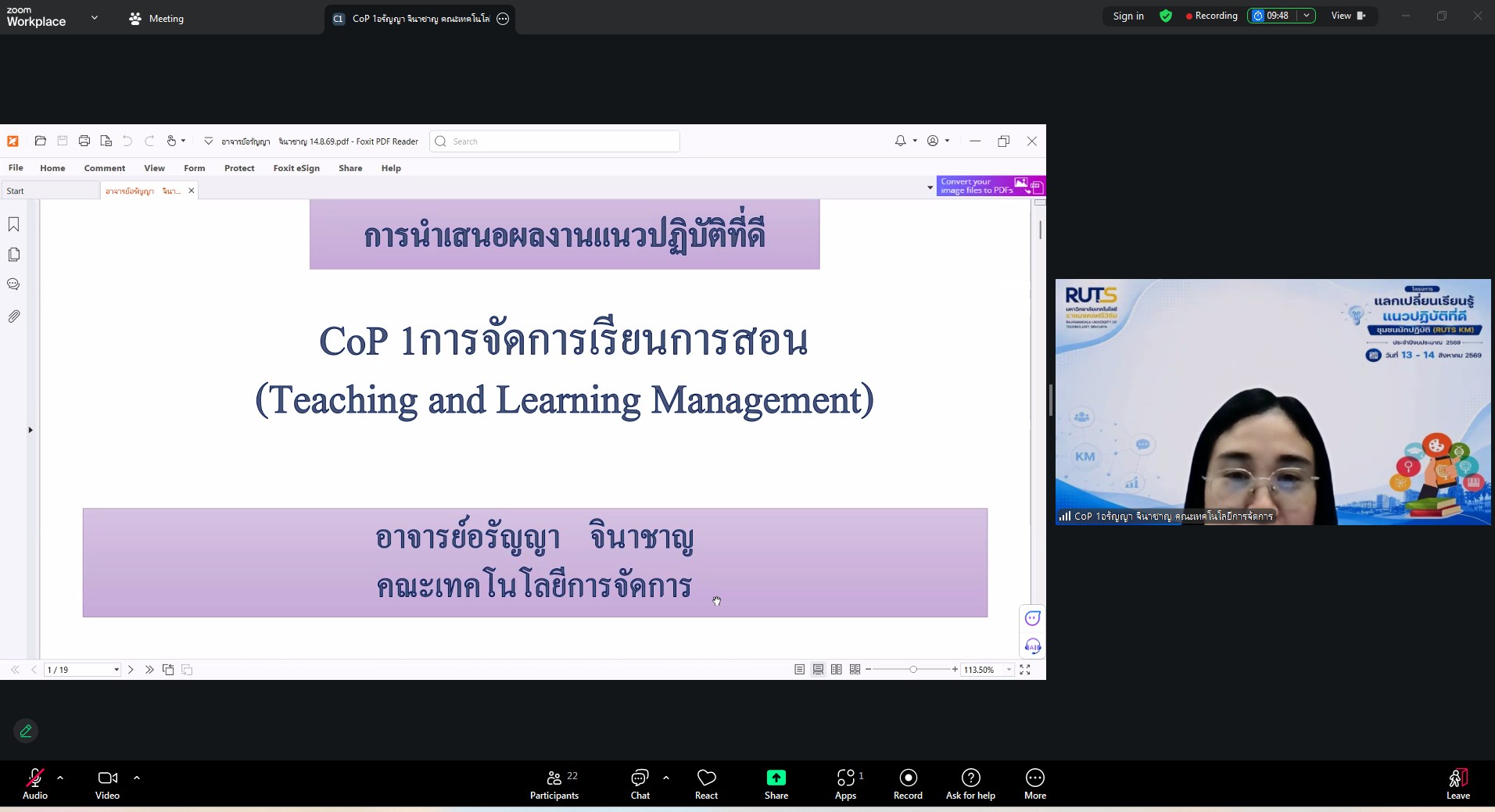The height and width of the screenshot is (812, 1495).
Task: Click the green Share button
Action: [x=776, y=784]
